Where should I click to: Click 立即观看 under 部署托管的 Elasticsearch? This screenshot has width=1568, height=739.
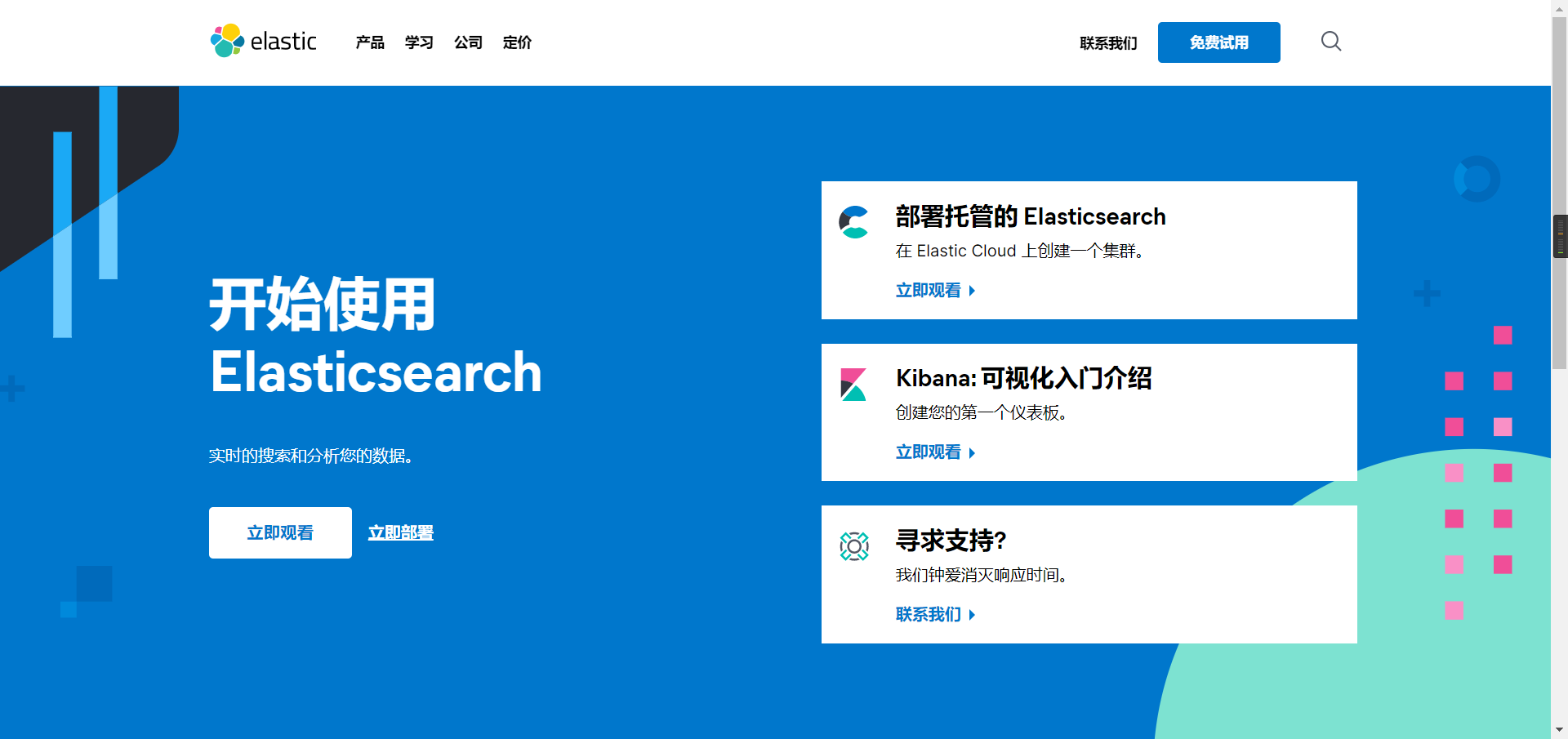pos(935,291)
